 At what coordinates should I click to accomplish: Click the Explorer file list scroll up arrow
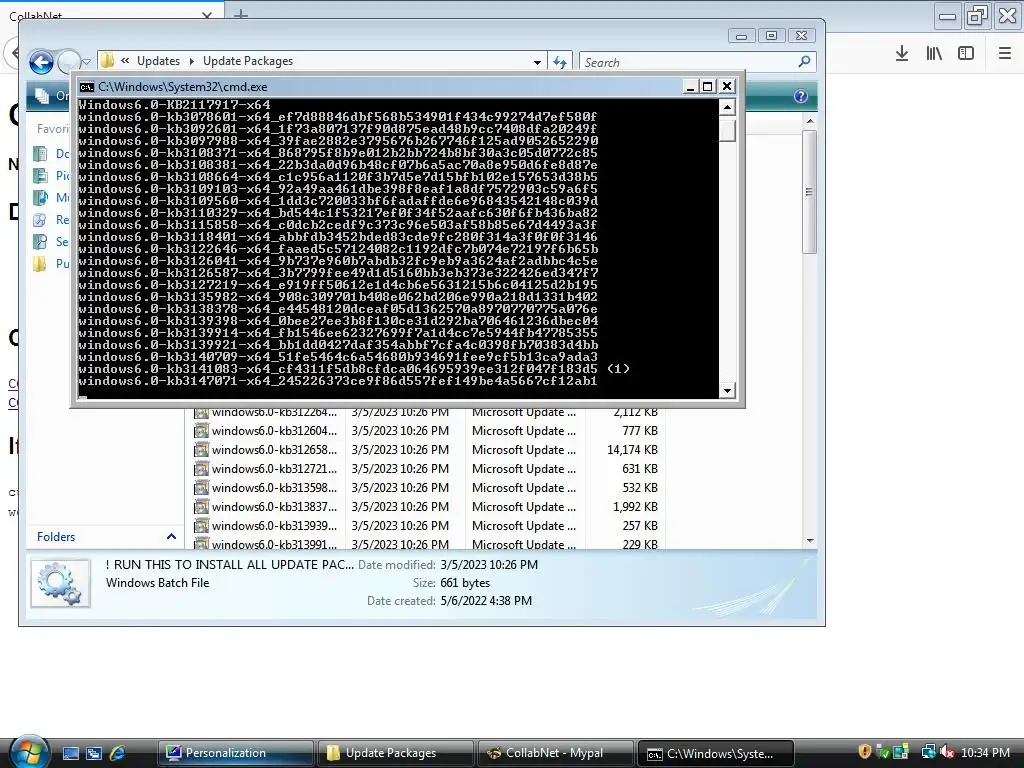[810, 121]
